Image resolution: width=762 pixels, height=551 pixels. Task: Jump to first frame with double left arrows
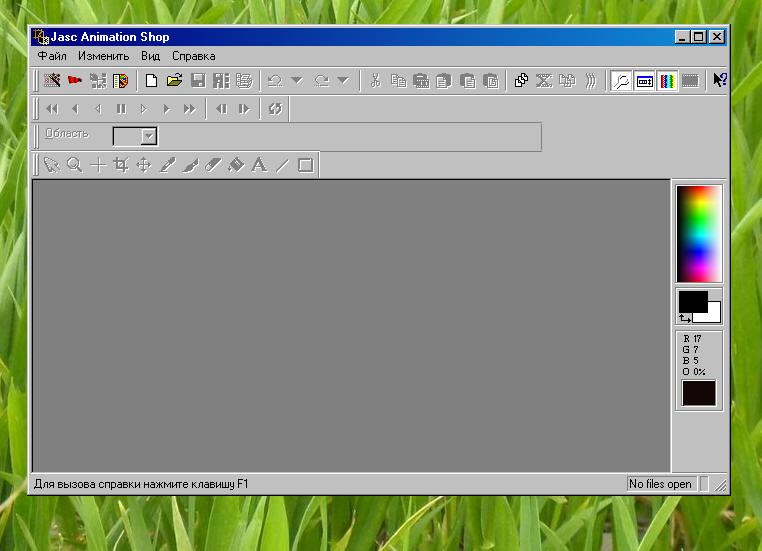pyautogui.click(x=52, y=109)
